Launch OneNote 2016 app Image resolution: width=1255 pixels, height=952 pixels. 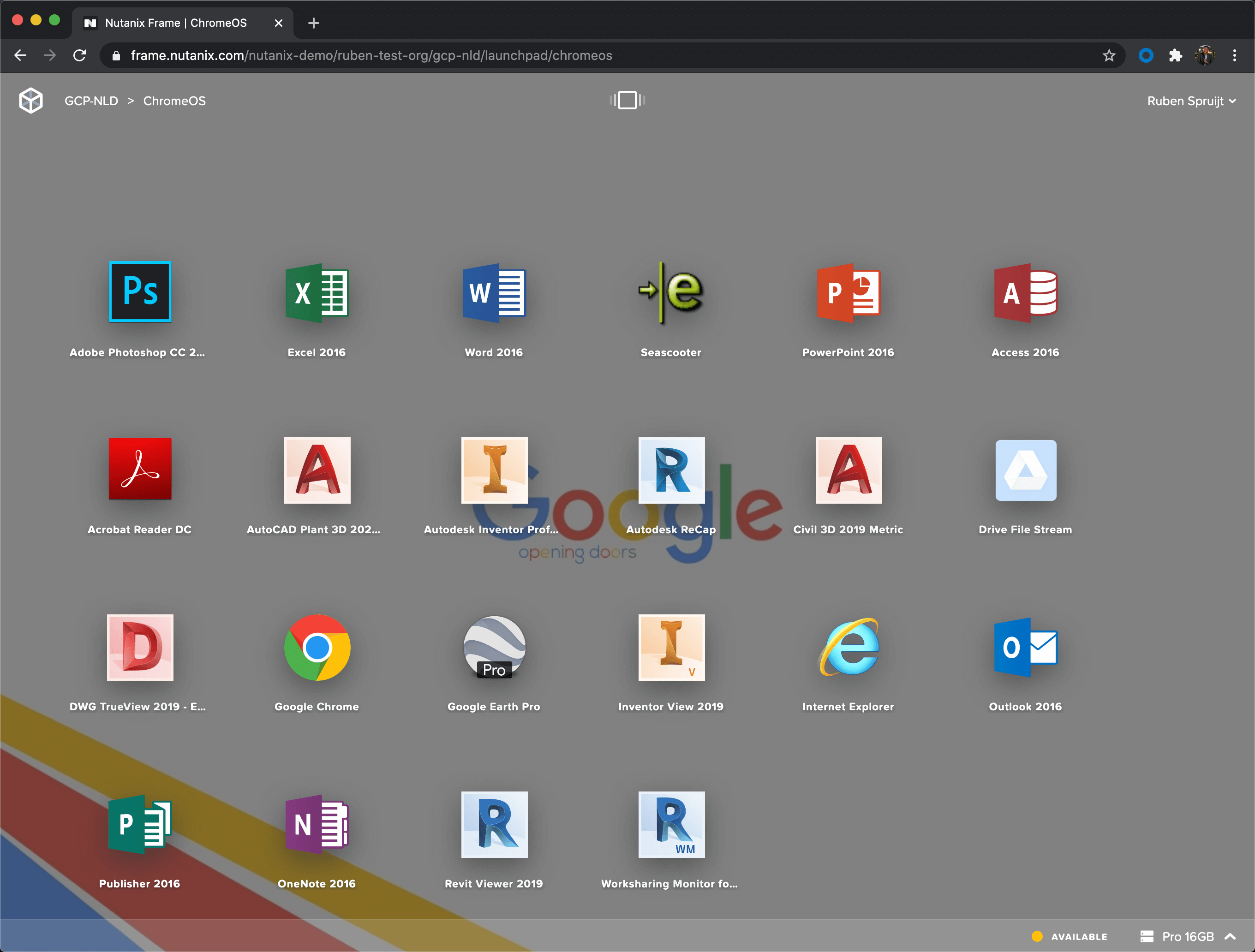coord(317,824)
